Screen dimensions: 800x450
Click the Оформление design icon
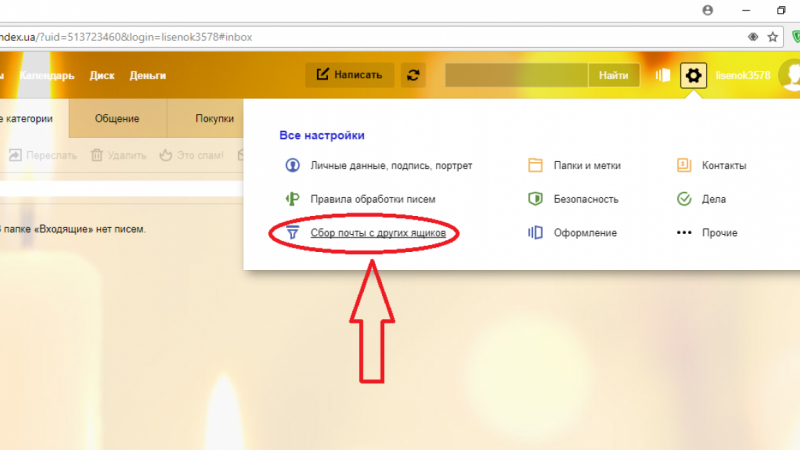[x=535, y=233]
